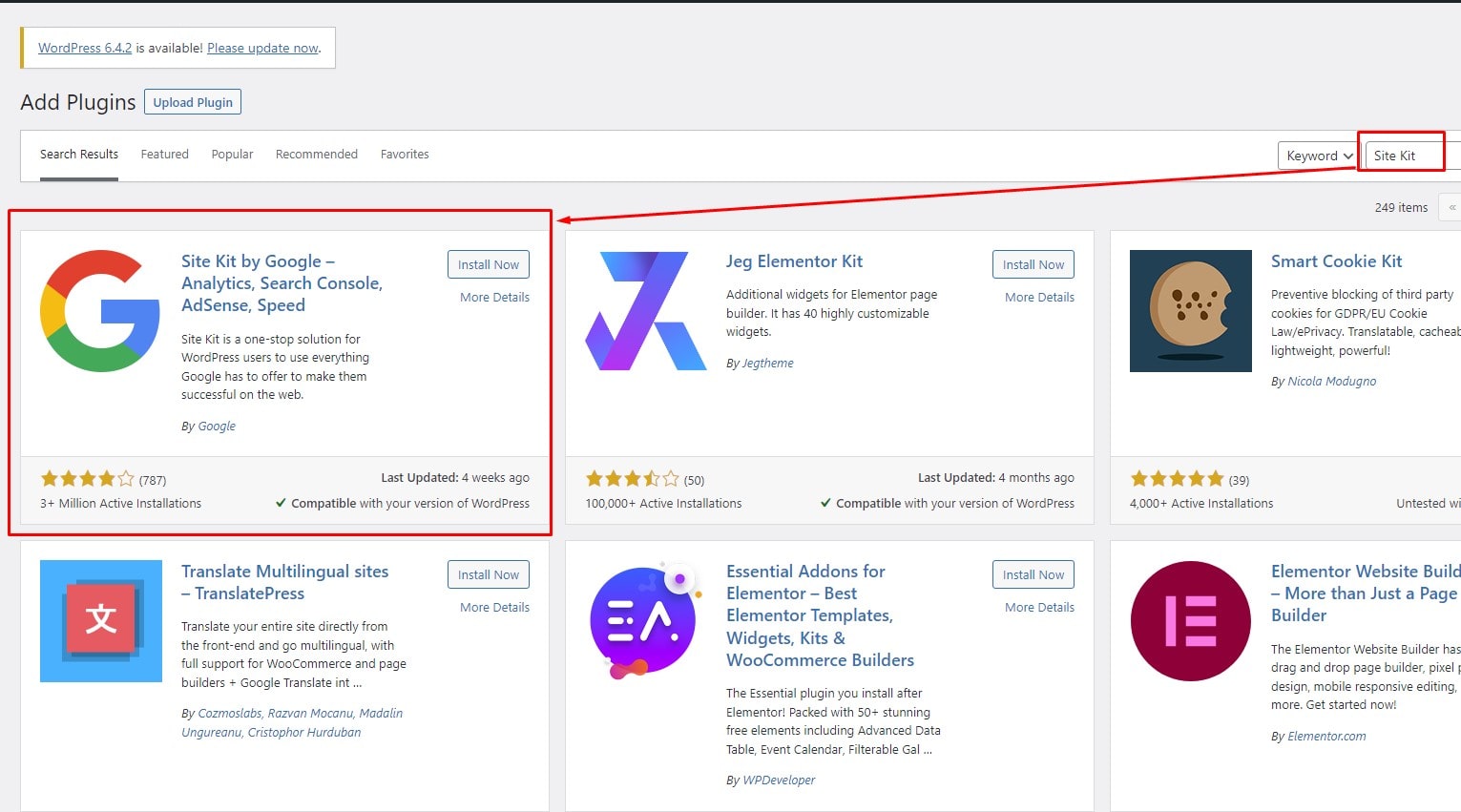
Task: Click the Smart Cookie Kit star rating (39)
Action: pos(1177,479)
